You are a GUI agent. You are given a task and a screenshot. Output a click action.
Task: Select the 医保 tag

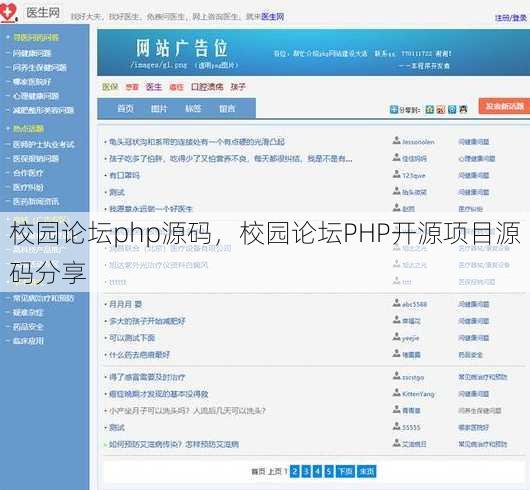click(110, 87)
